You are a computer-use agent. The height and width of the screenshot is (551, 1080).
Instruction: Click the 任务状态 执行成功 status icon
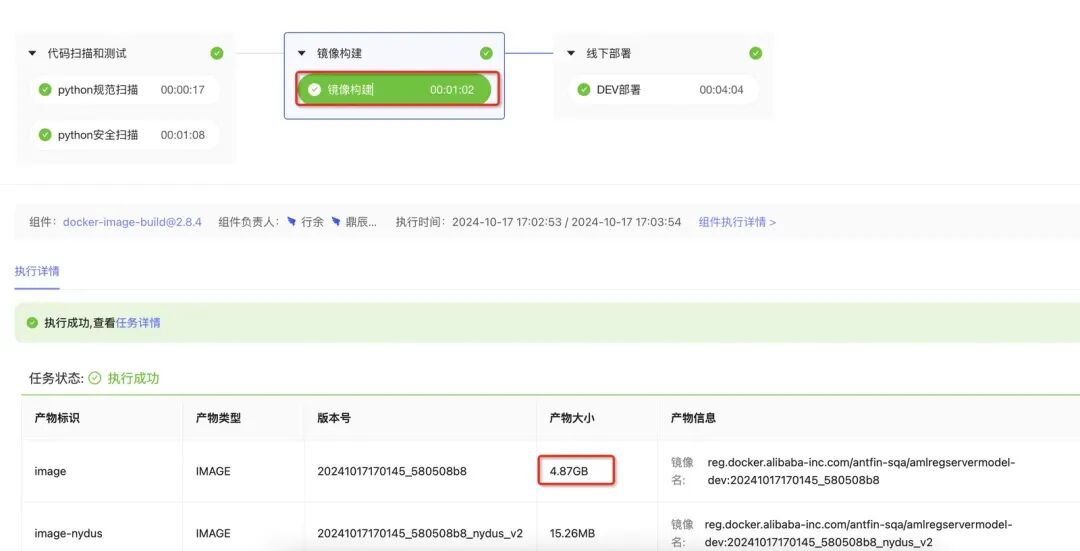(94, 378)
